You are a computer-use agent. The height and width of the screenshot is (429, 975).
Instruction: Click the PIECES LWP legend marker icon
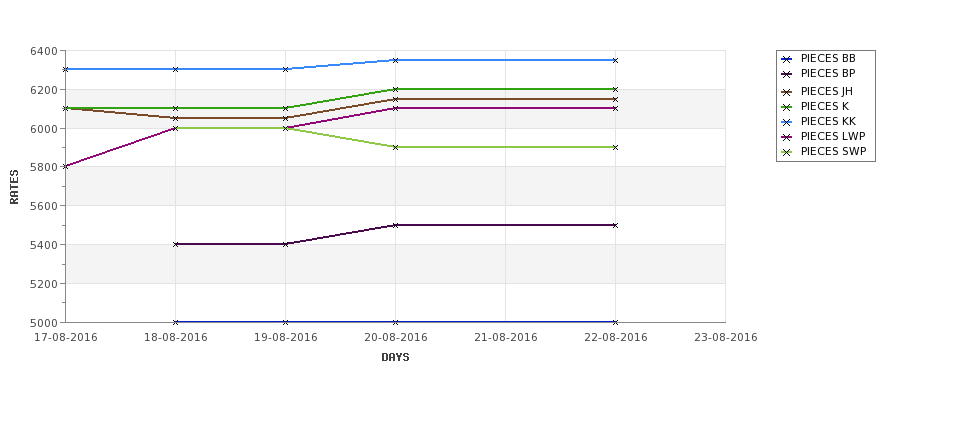tap(787, 137)
